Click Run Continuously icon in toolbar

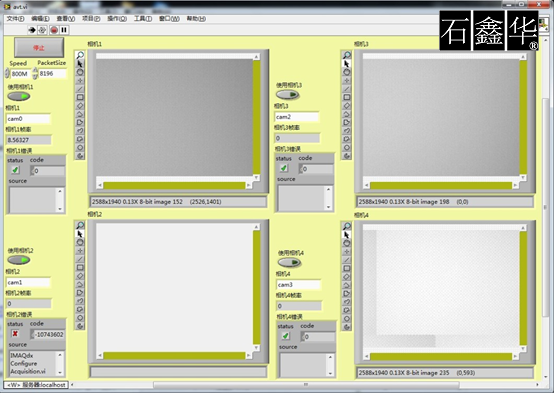(42, 30)
